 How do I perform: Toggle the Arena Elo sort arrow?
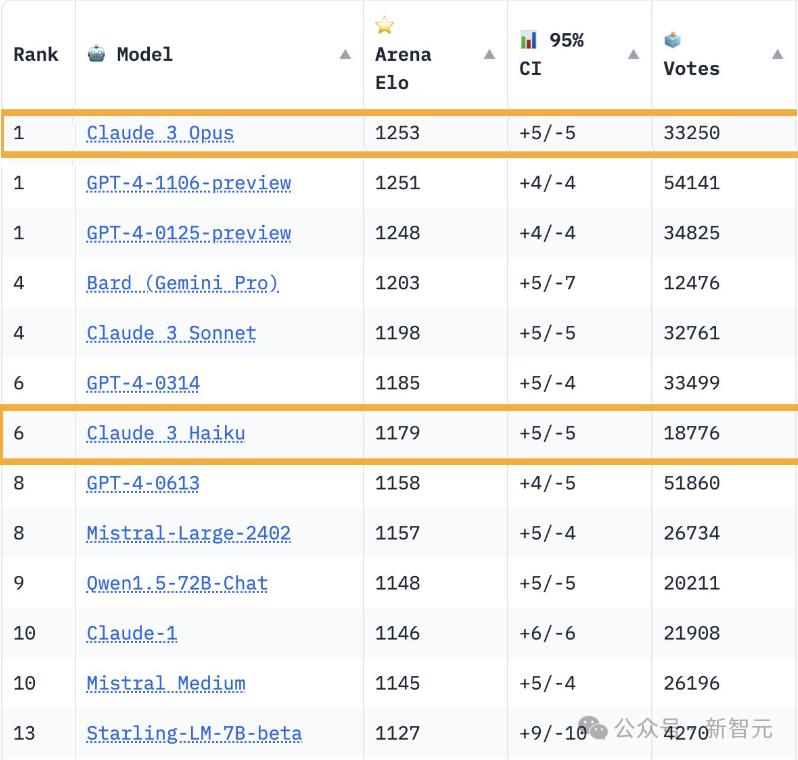489,54
